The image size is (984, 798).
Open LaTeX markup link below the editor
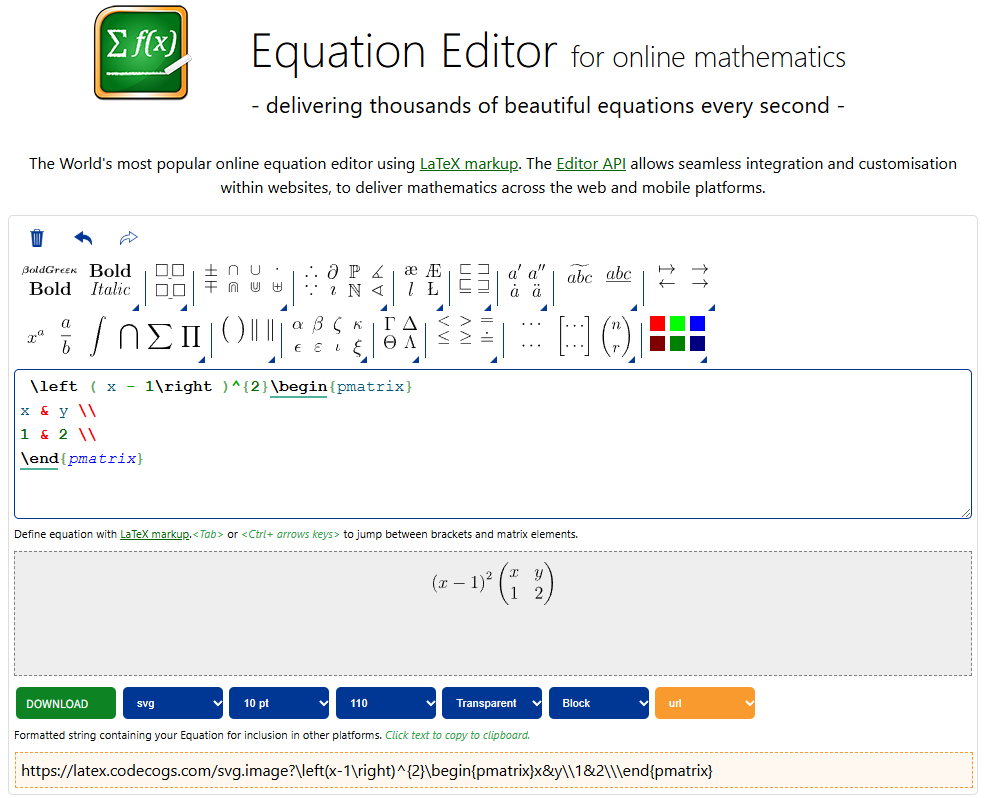pyautogui.click(x=154, y=535)
